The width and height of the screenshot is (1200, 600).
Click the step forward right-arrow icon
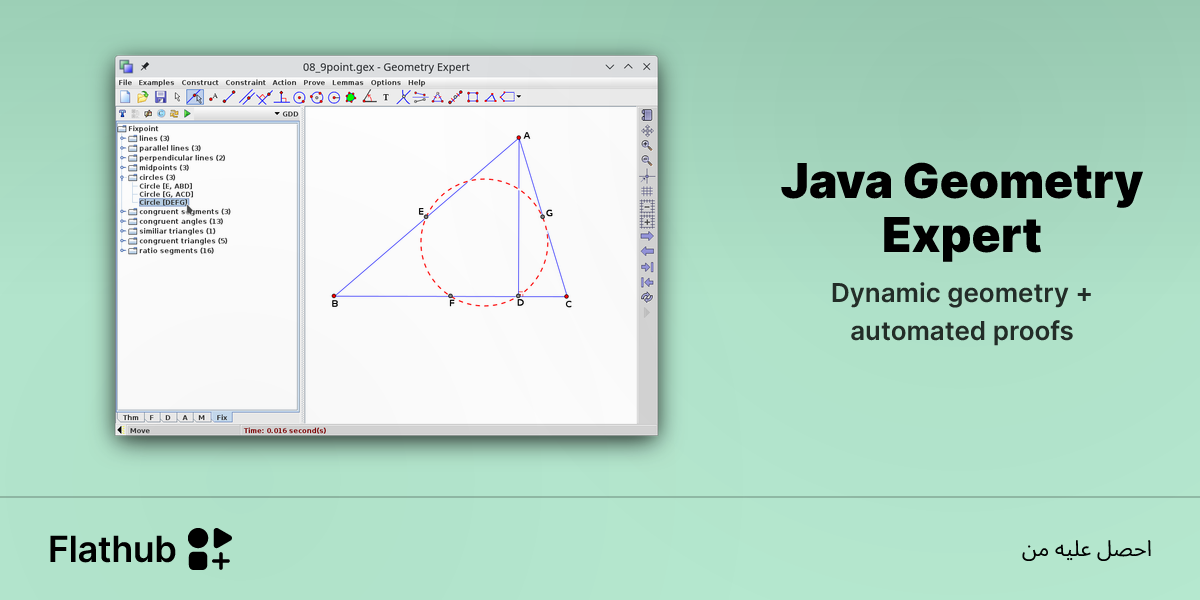[x=647, y=236]
